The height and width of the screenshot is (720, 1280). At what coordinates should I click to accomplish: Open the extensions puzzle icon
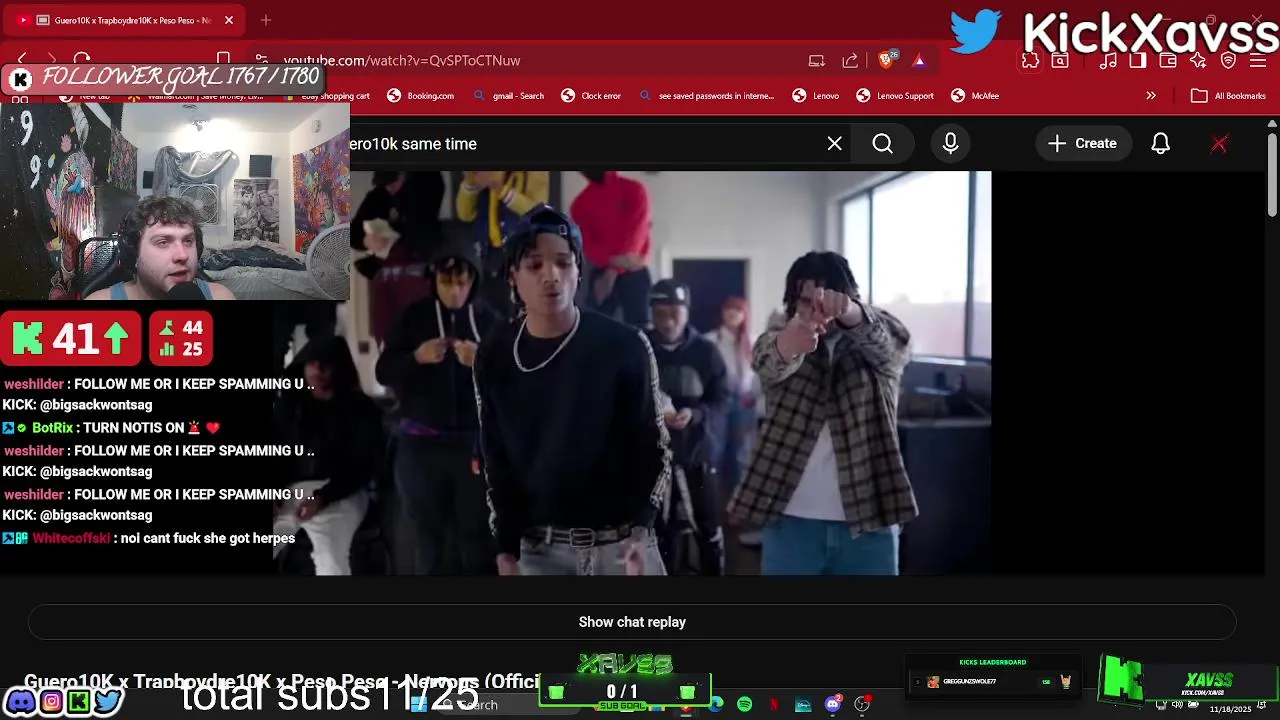point(1031,61)
